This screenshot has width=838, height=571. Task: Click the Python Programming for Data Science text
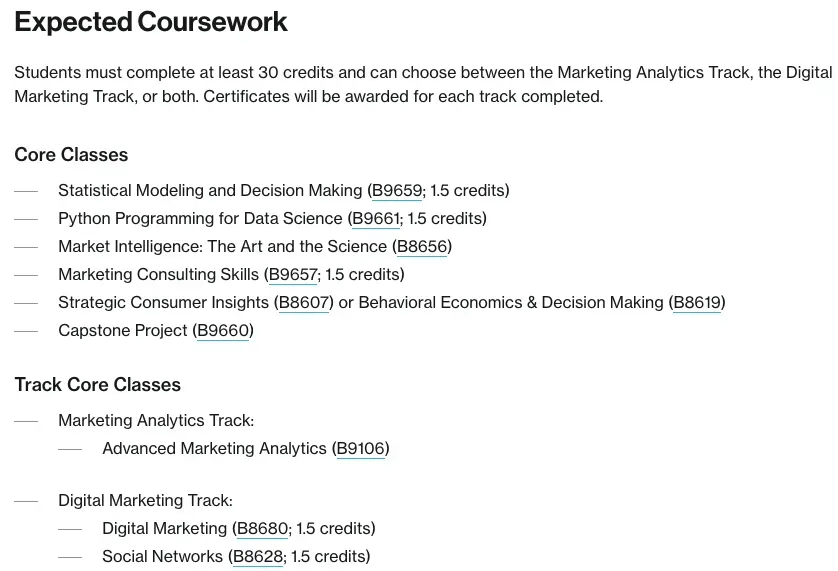pos(200,218)
